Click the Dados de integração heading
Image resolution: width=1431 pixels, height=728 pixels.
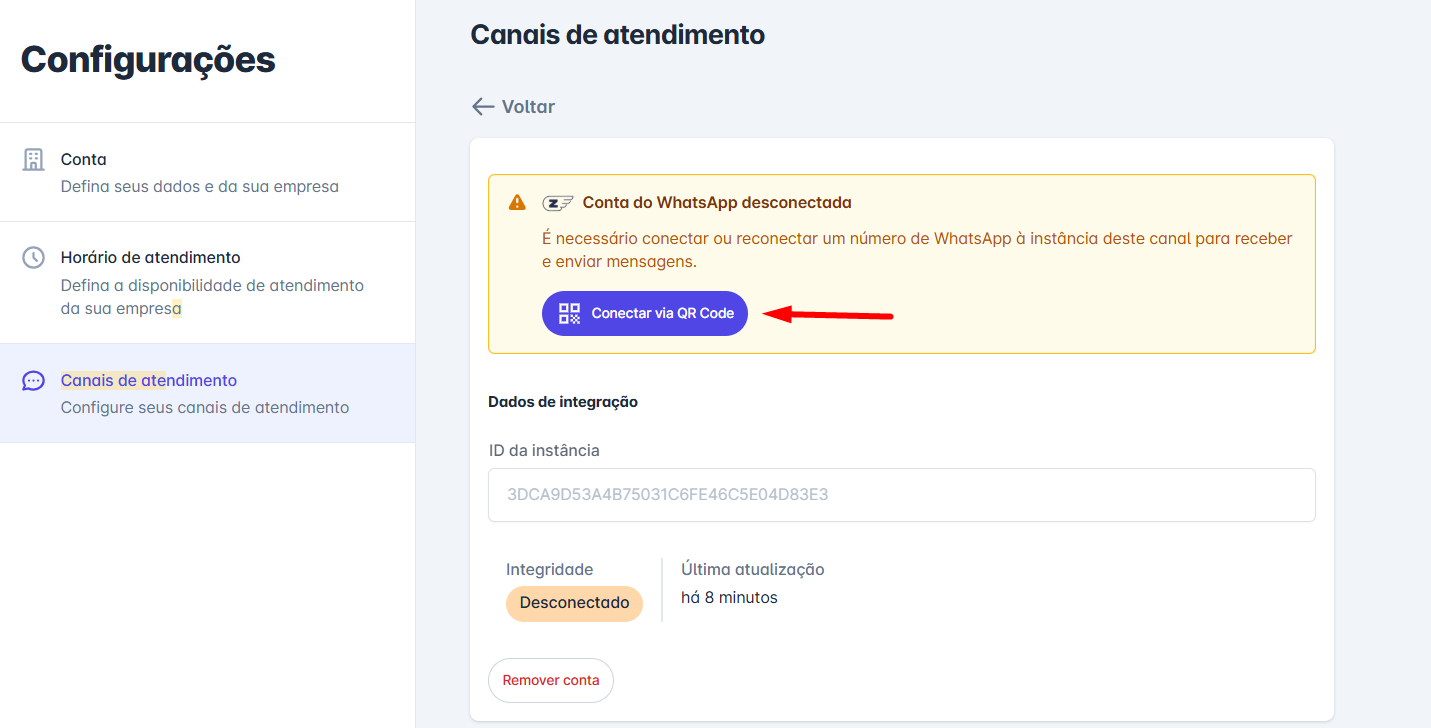point(563,402)
